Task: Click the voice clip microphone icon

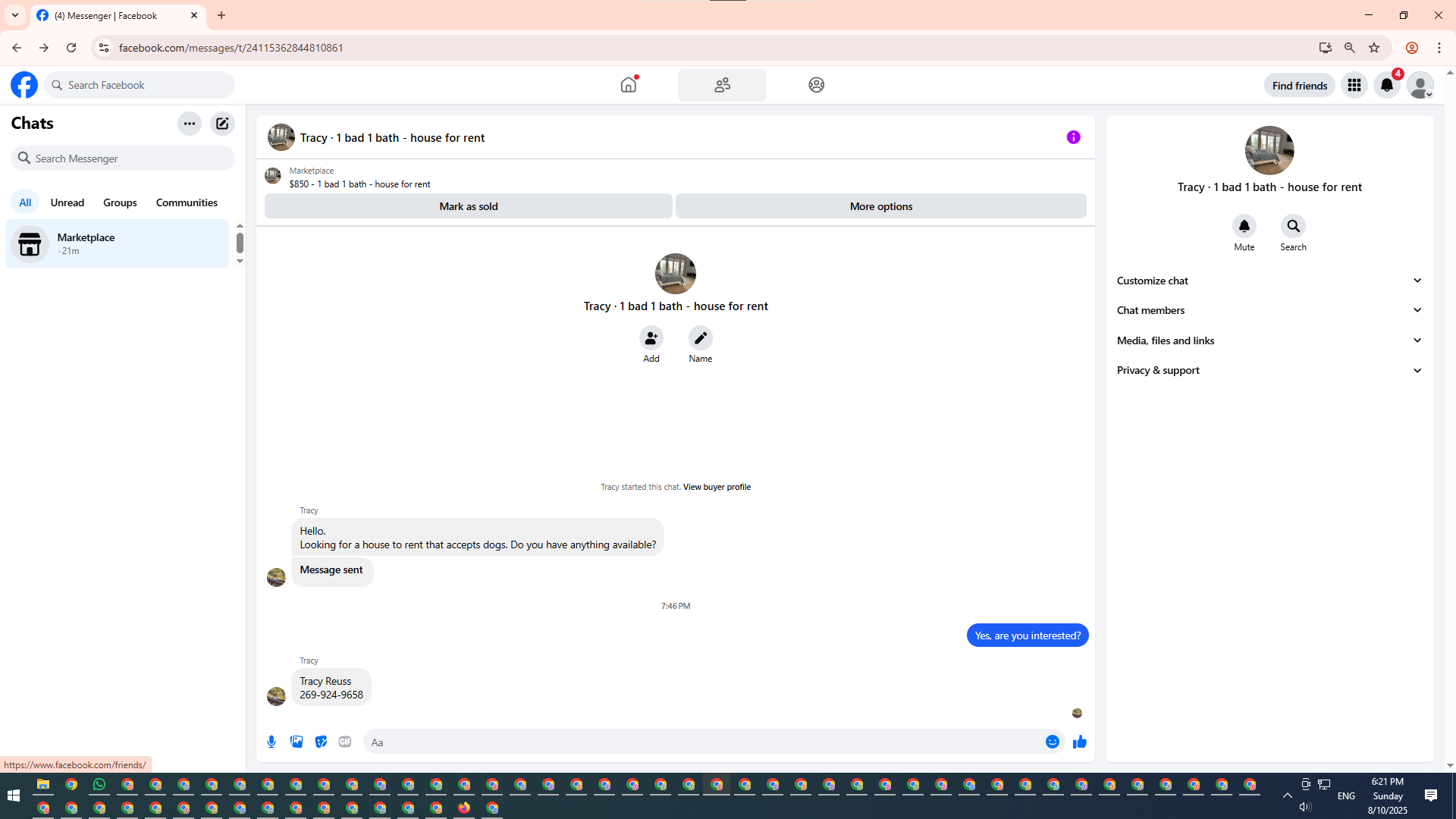Action: click(271, 742)
